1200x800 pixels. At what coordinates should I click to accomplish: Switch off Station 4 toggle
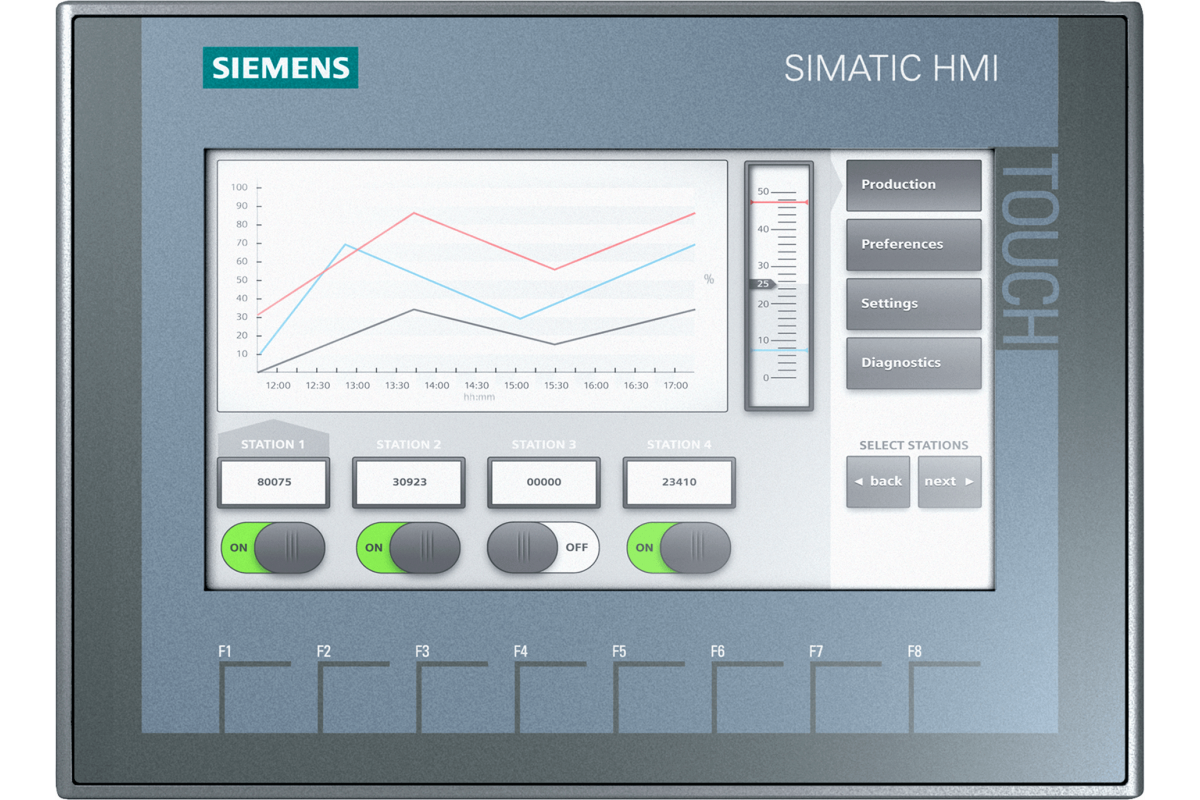click(x=679, y=548)
